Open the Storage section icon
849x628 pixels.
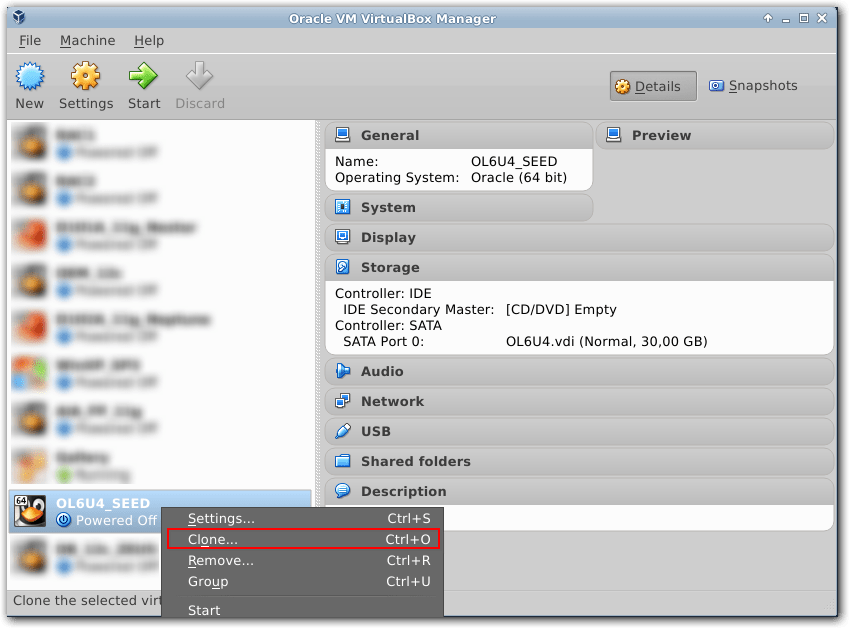point(340,267)
